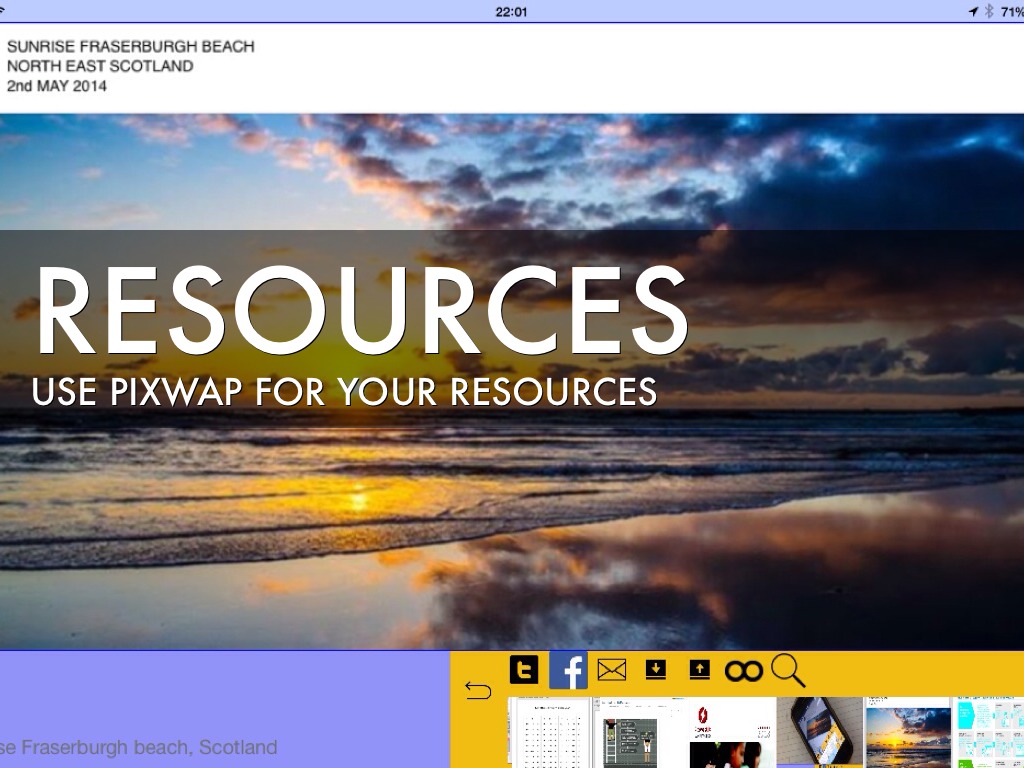
Task: Tap the Facebook share icon
Action: [568, 670]
